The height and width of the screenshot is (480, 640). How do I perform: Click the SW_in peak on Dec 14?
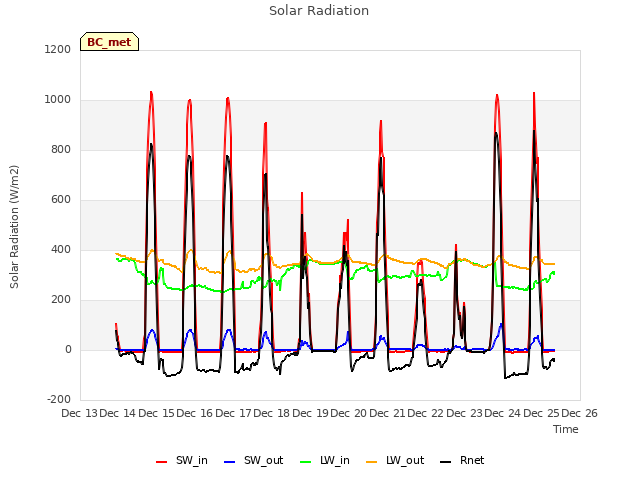pyautogui.click(x=151, y=92)
